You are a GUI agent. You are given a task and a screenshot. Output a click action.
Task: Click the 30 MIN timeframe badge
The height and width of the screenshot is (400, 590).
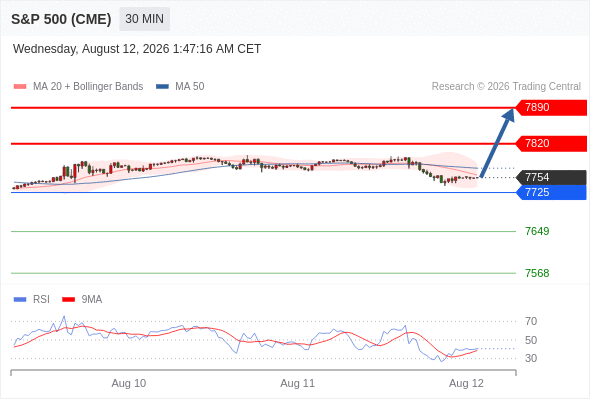144,19
